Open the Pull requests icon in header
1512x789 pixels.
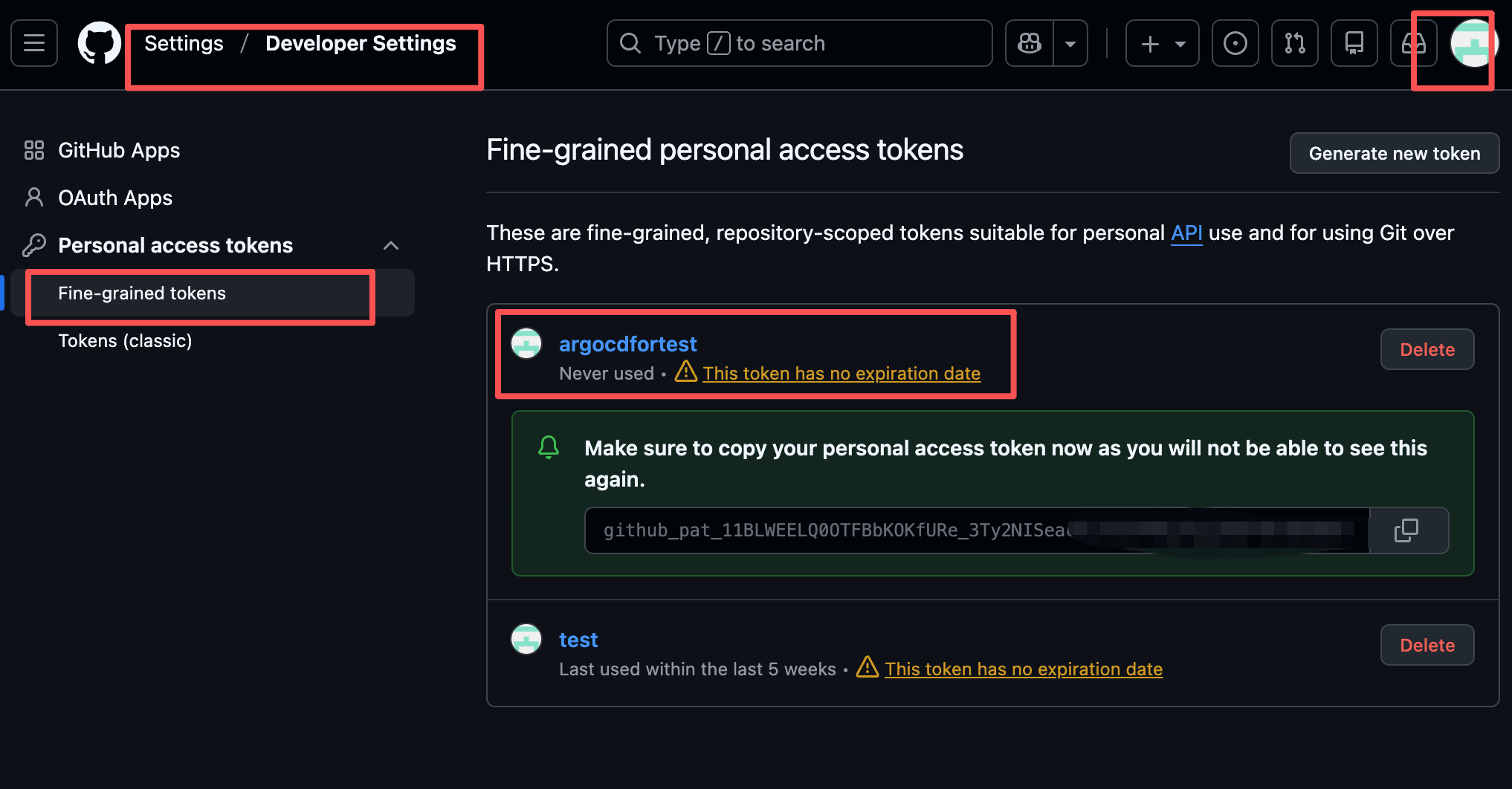(x=1295, y=43)
